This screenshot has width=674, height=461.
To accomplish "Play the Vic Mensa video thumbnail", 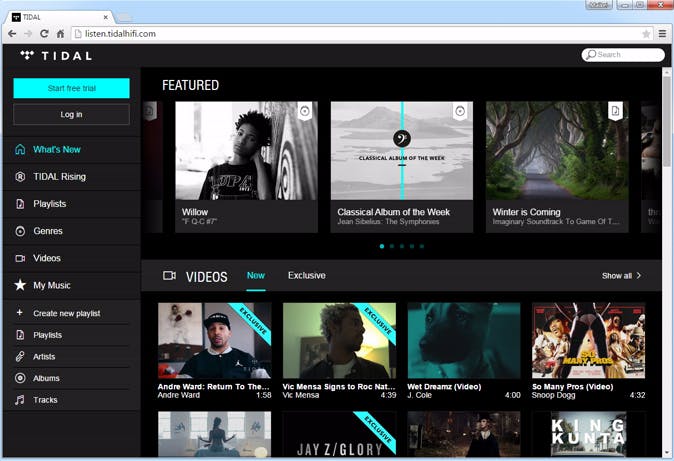I will click(339, 341).
